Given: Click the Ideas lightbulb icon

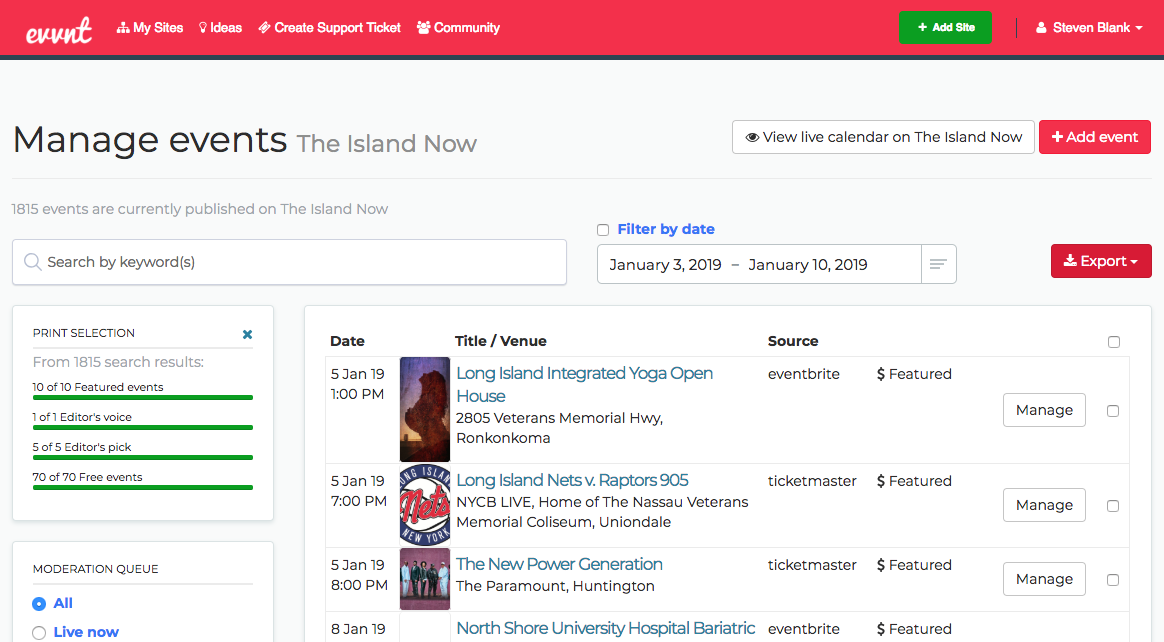Looking at the screenshot, I should point(203,28).
